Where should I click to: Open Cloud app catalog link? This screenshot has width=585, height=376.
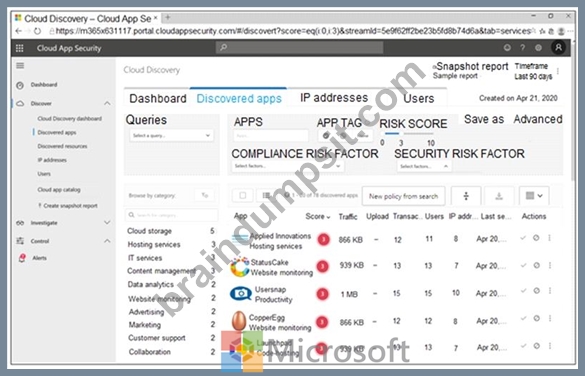coord(59,189)
